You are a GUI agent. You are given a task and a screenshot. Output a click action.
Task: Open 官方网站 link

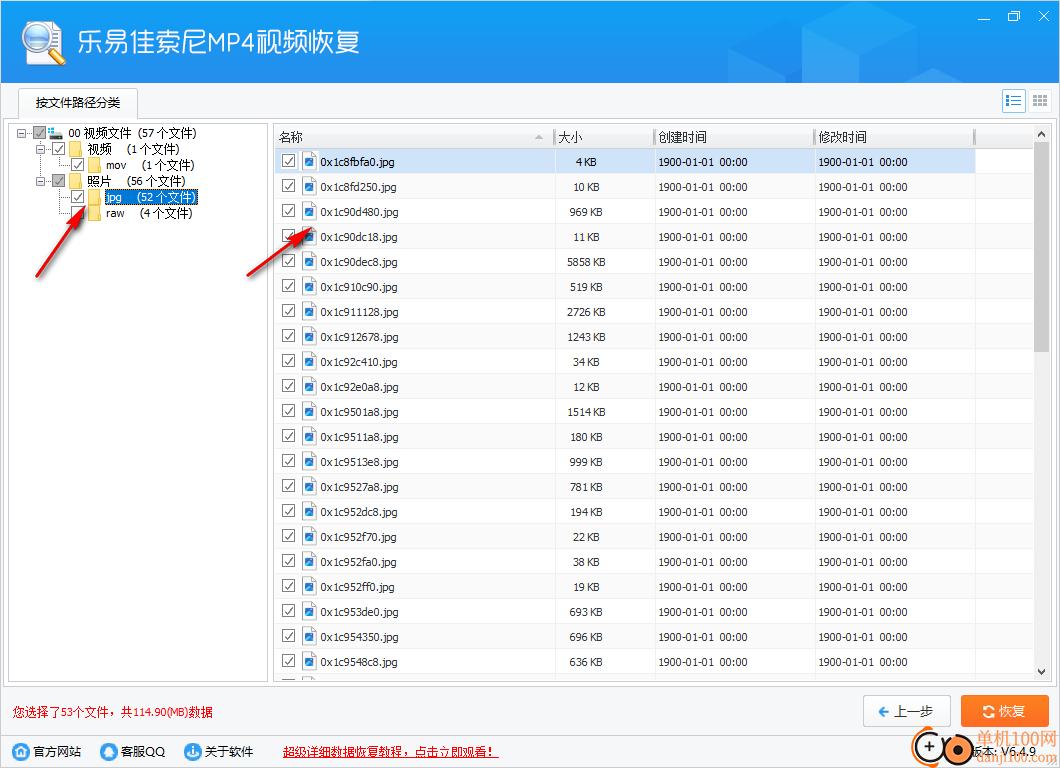[57, 752]
